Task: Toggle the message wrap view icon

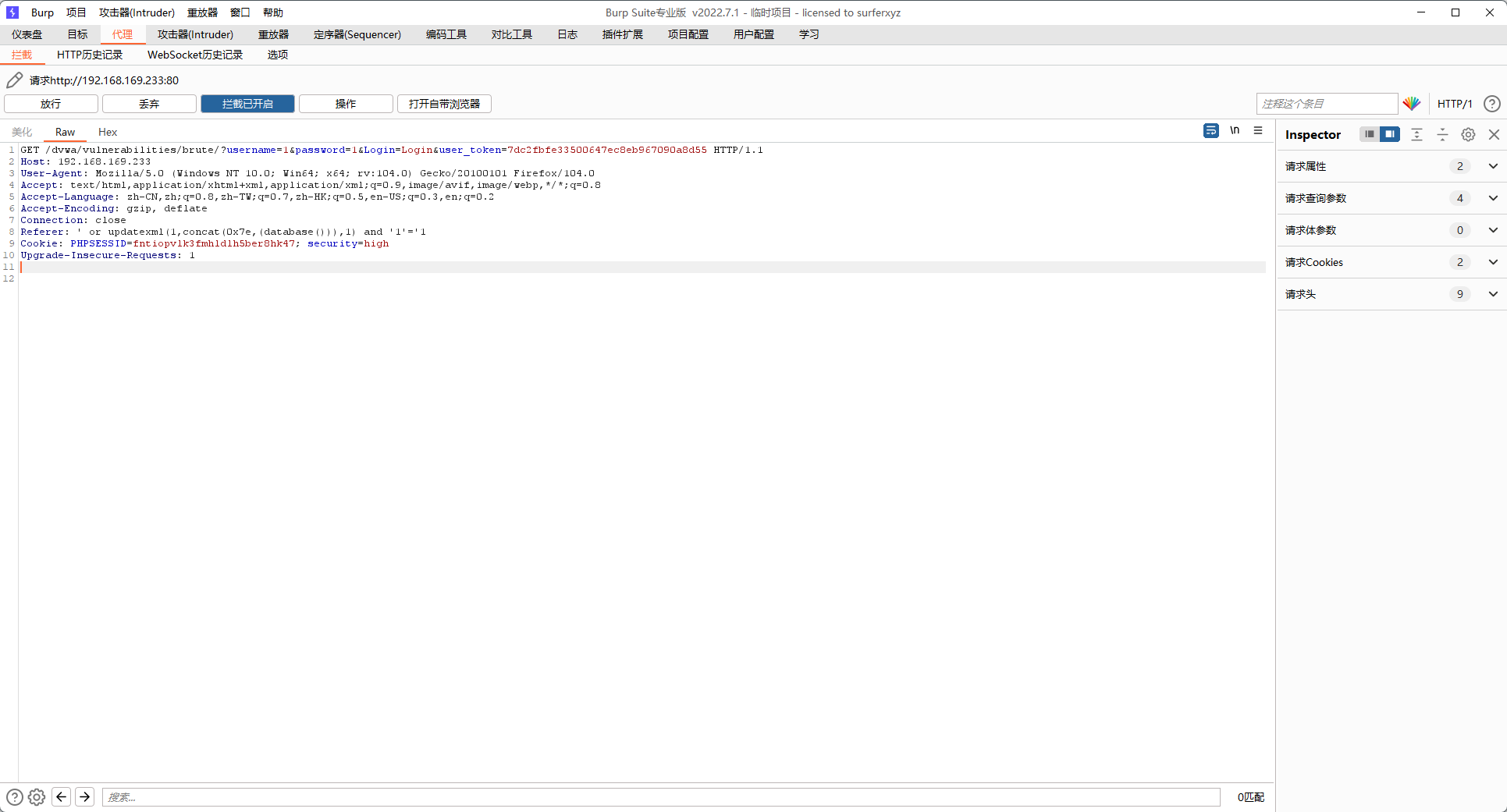Action: 1210,131
